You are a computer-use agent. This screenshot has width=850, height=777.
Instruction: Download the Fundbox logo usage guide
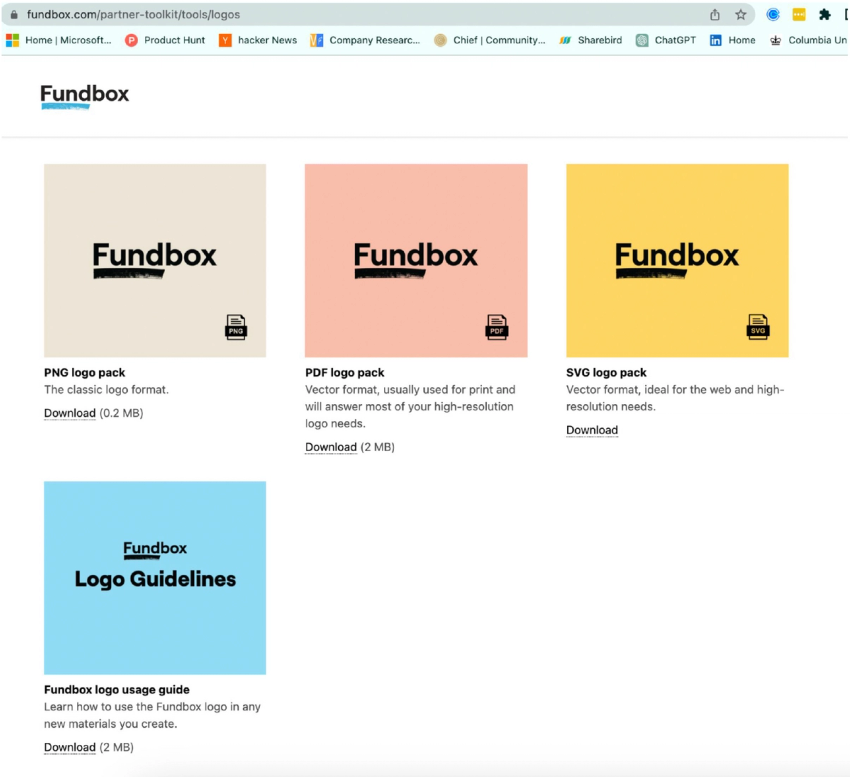point(69,747)
